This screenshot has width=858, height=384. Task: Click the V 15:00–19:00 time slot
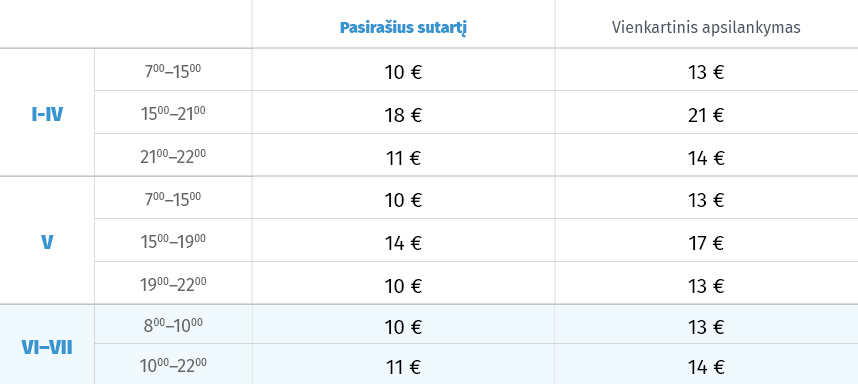[x=173, y=241]
